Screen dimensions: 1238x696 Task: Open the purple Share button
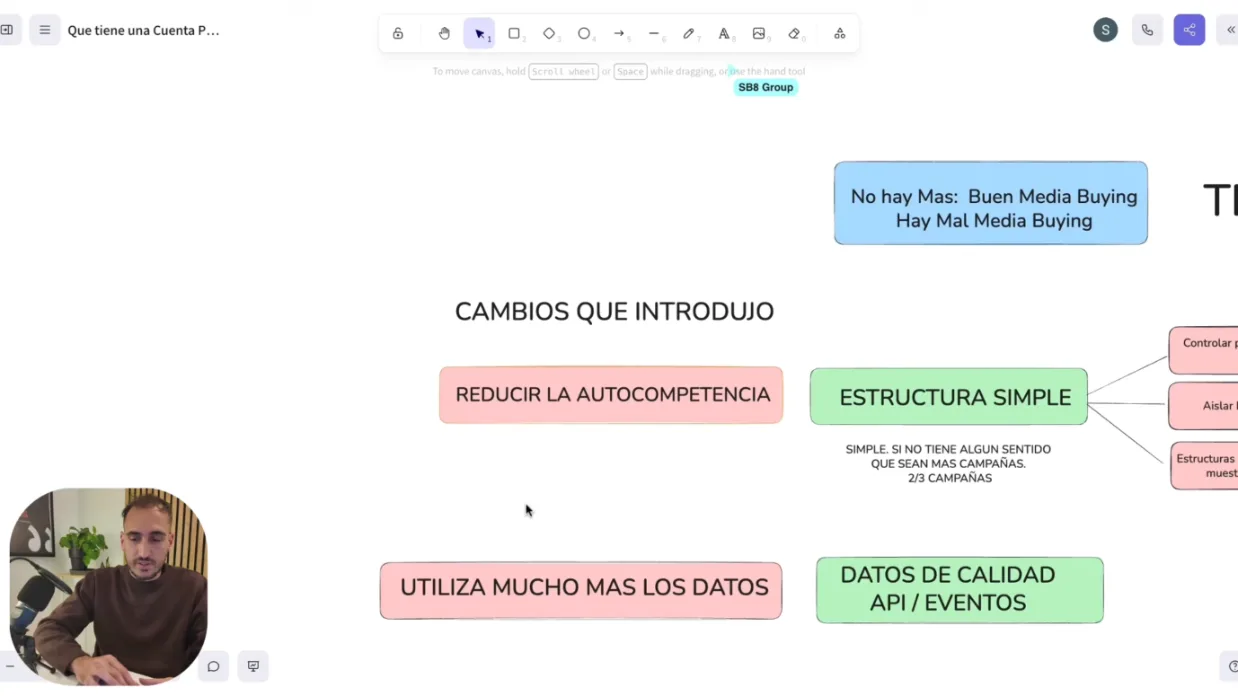(1189, 30)
